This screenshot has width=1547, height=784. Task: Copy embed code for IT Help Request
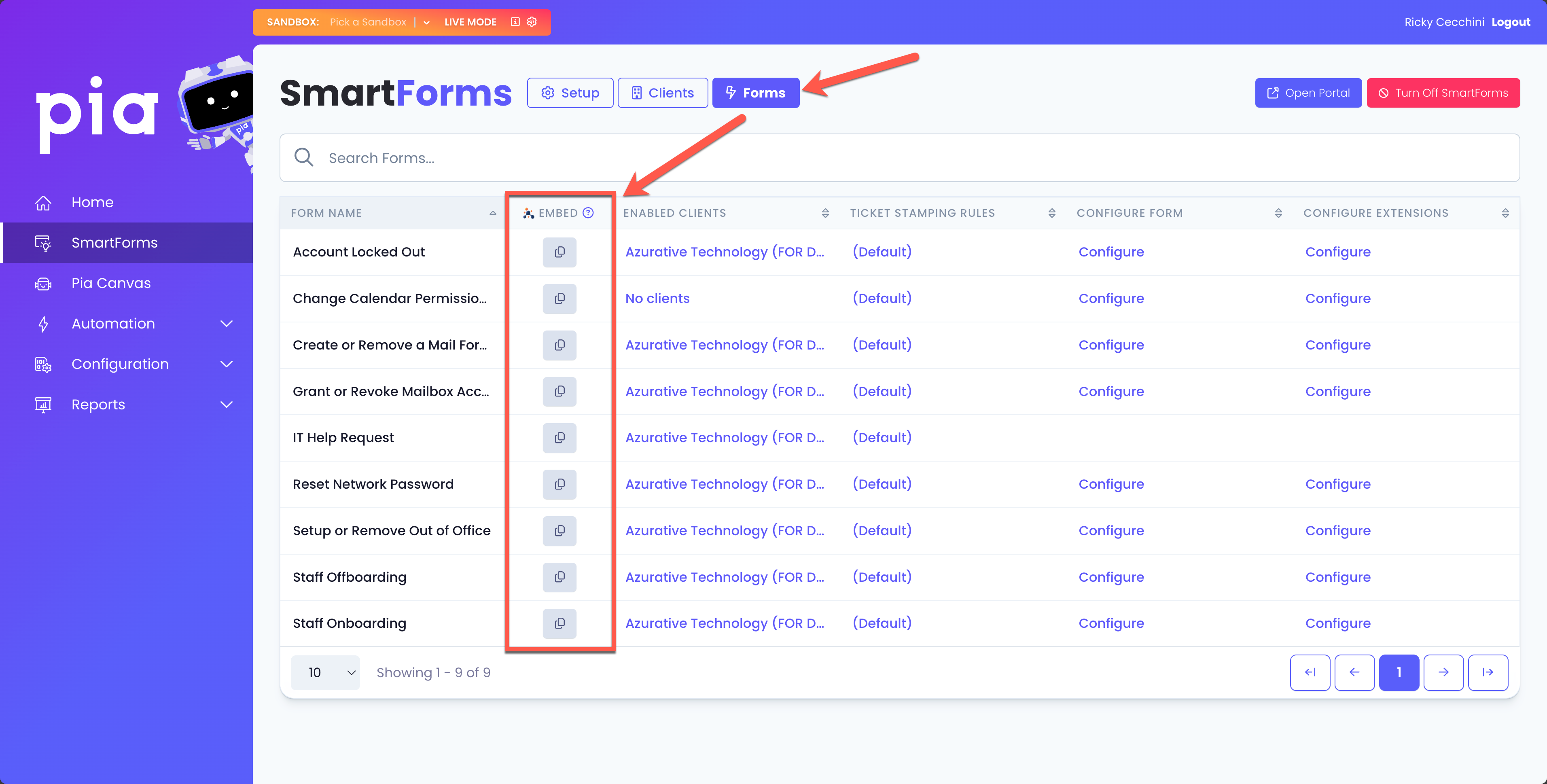tap(559, 438)
